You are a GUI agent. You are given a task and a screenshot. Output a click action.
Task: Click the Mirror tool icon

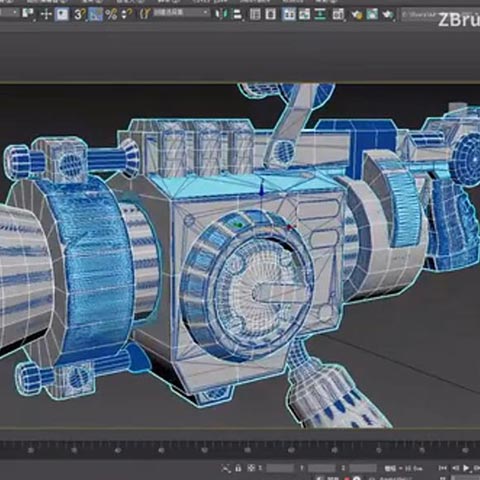(221, 14)
